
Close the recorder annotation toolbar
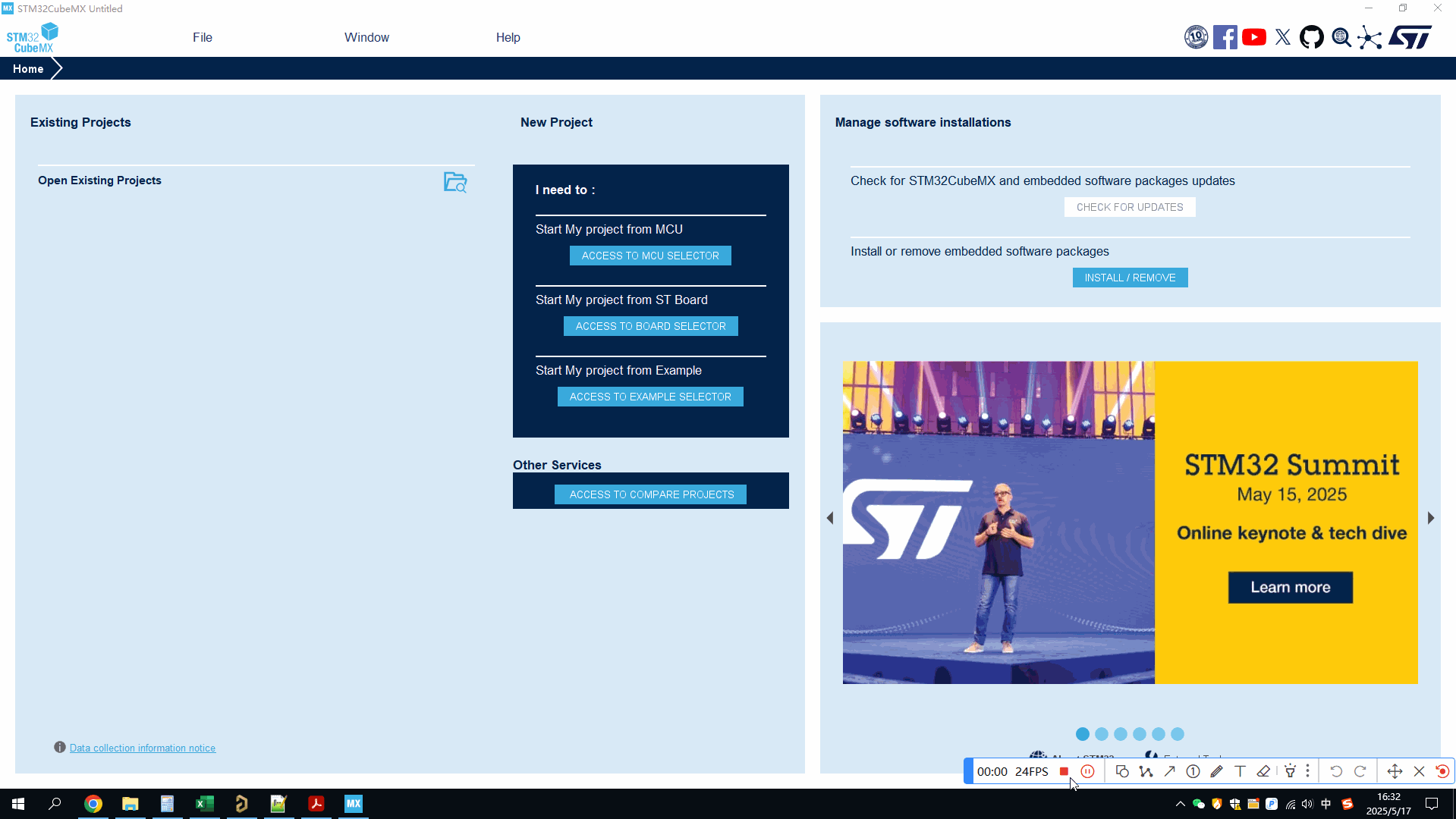click(x=1419, y=771)
